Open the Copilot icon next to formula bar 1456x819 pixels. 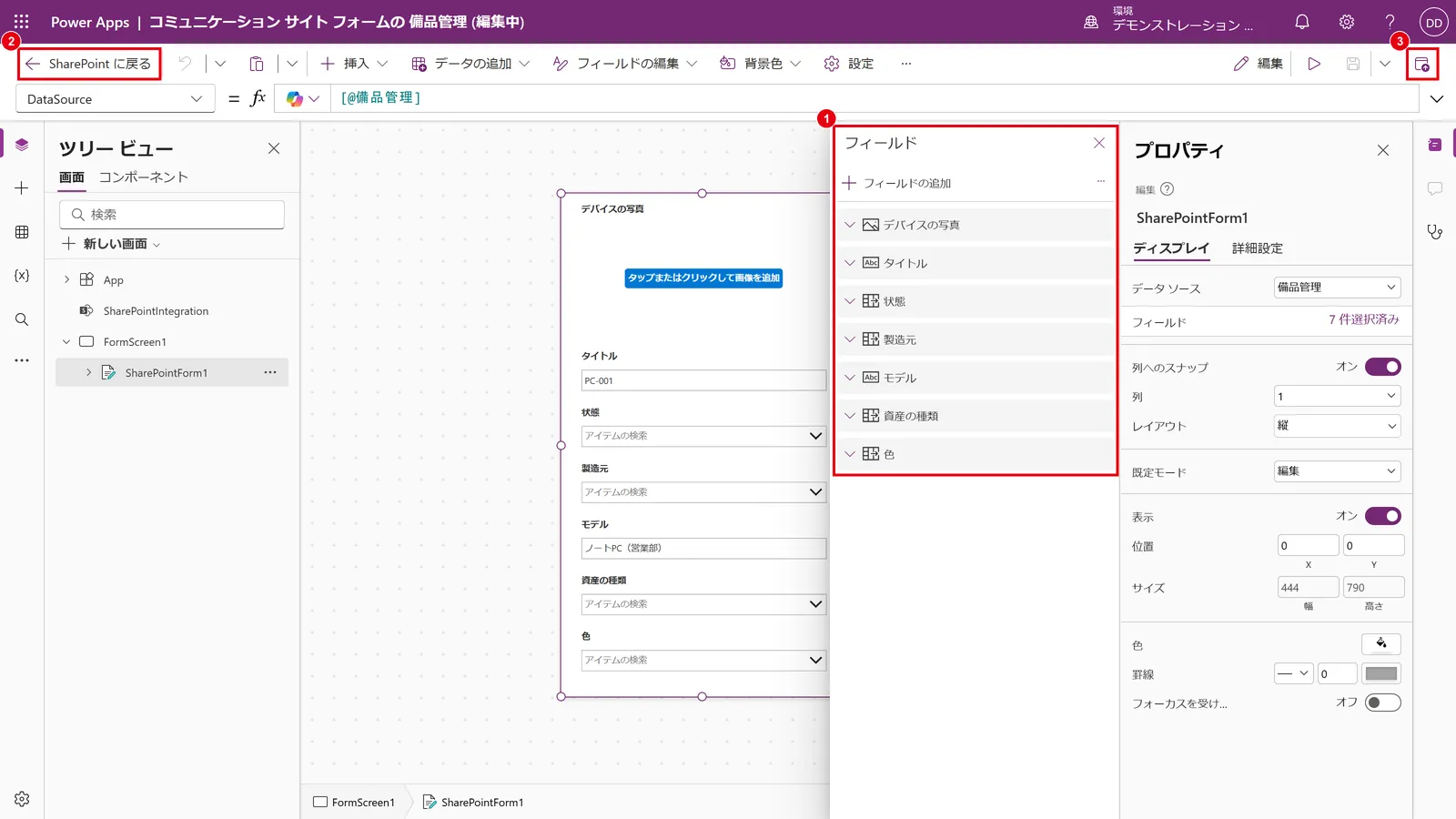pyautogui.click(x=295, y=98)
